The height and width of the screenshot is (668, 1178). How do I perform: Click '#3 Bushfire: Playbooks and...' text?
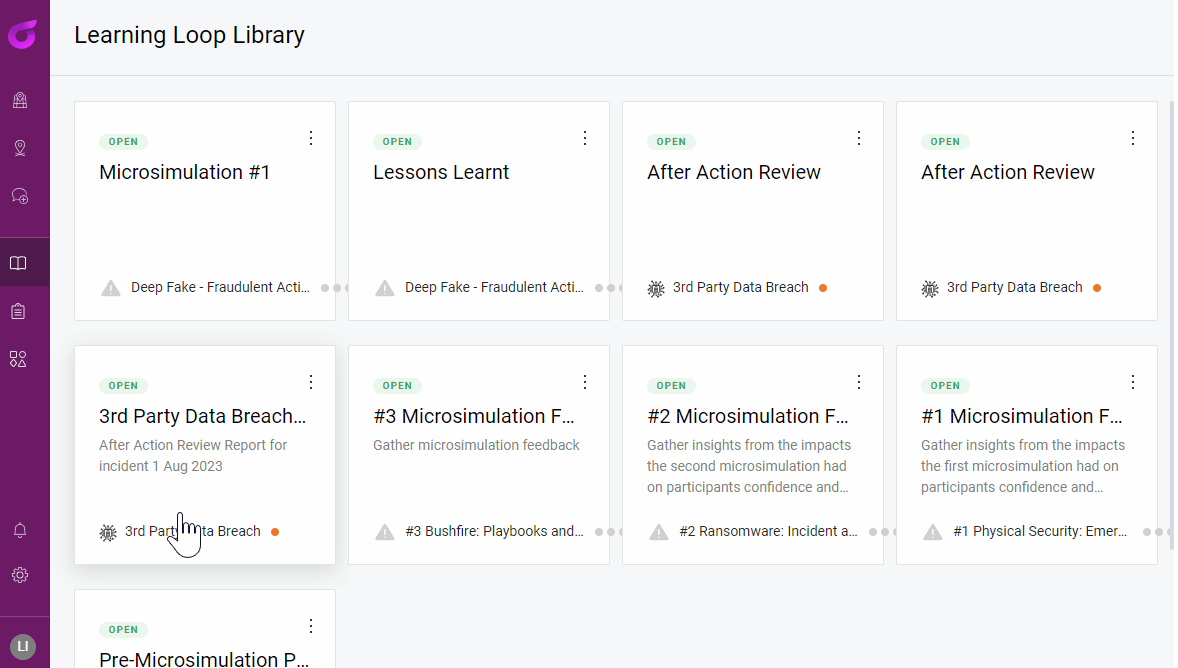(x=494, y=531)
